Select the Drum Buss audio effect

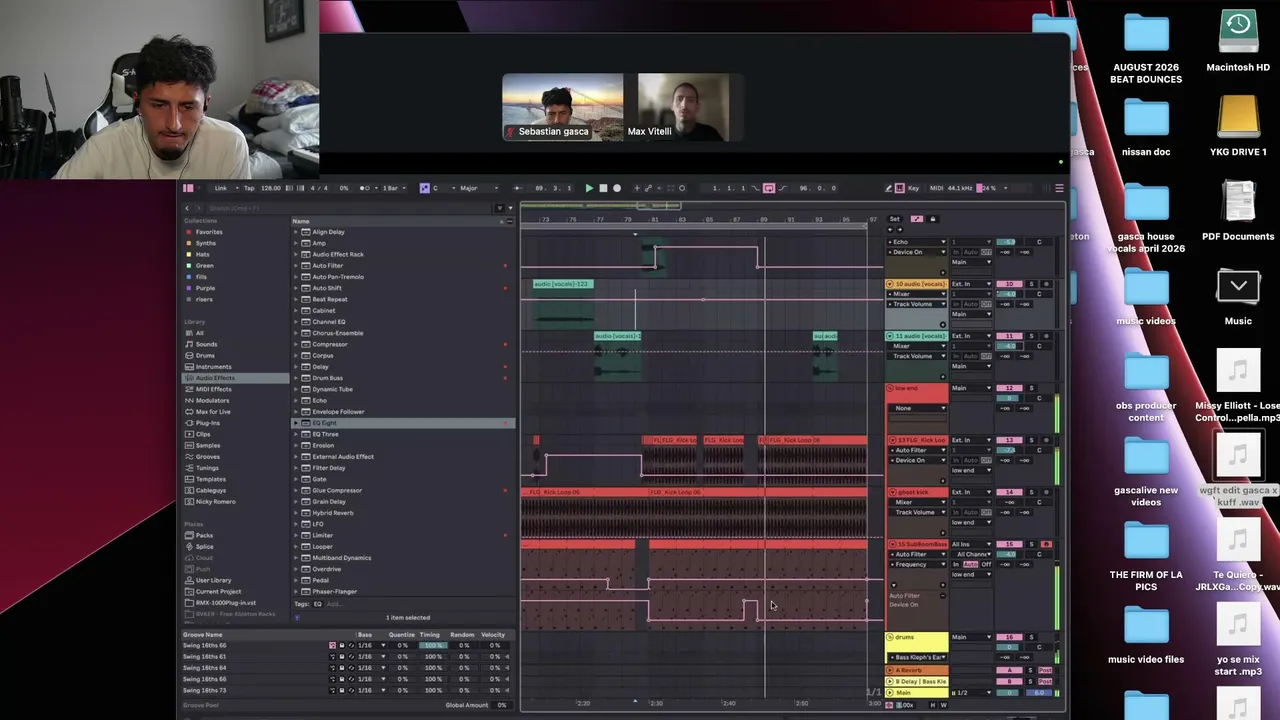pyautogui.click(x=328, y=378)
